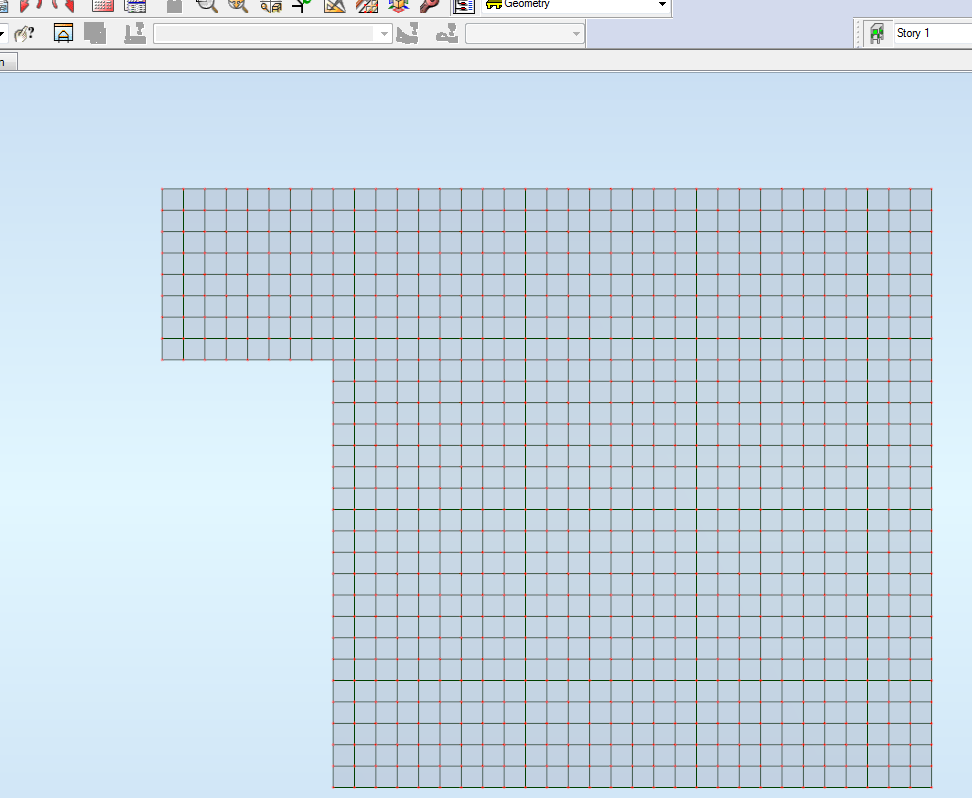Open the set display options icon

pyautogui.click(x=462, y=7)
